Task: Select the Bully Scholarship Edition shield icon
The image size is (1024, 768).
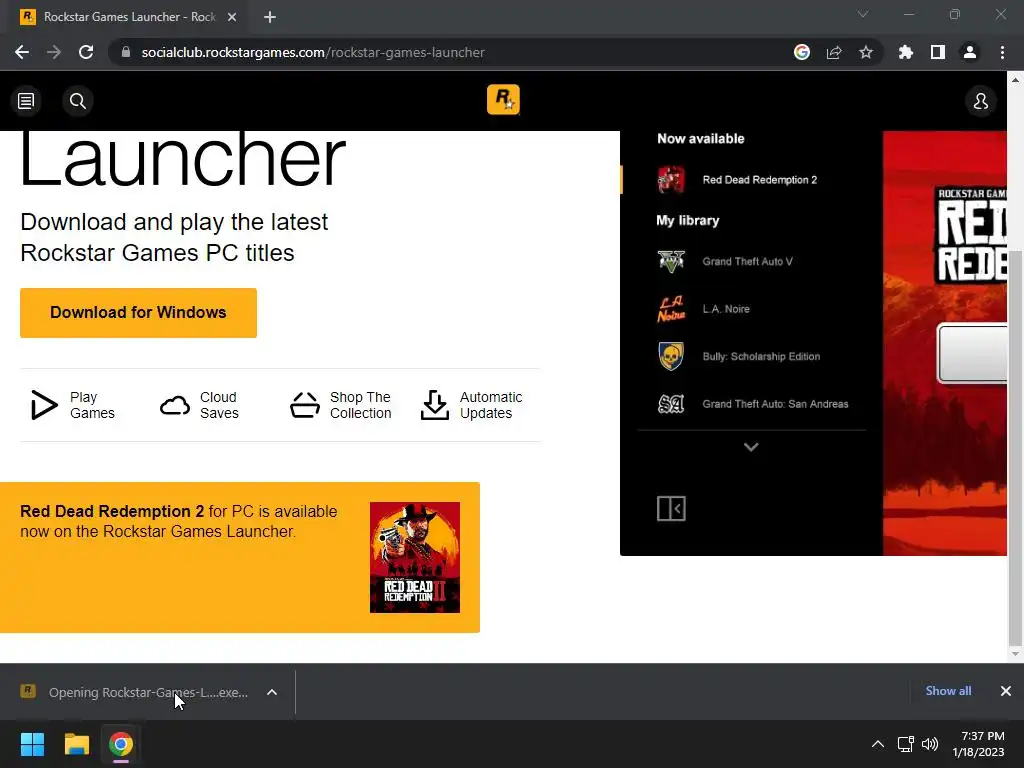Action: pos(671,357)
